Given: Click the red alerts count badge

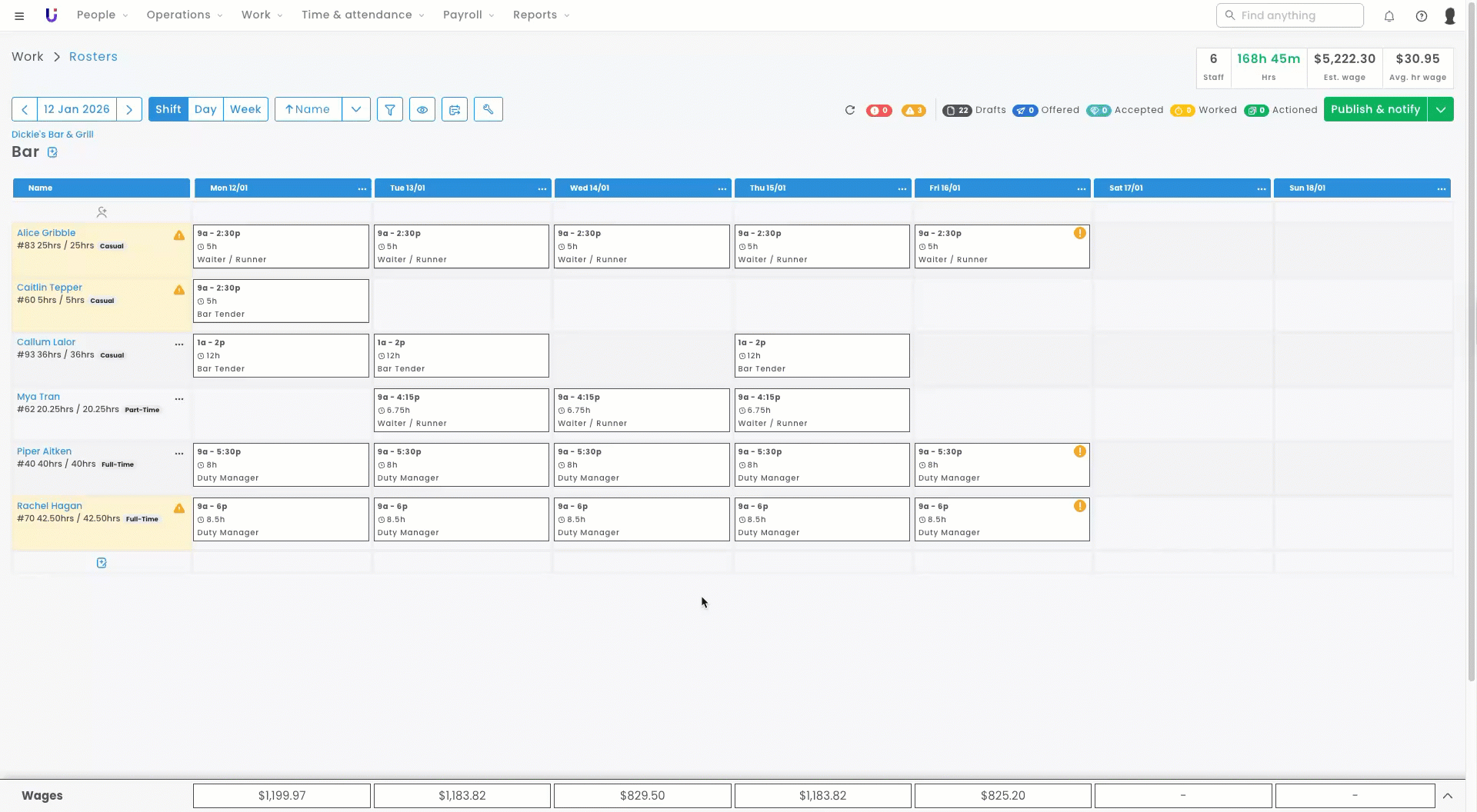Looking at the screenshot, I should pos(879,110).
